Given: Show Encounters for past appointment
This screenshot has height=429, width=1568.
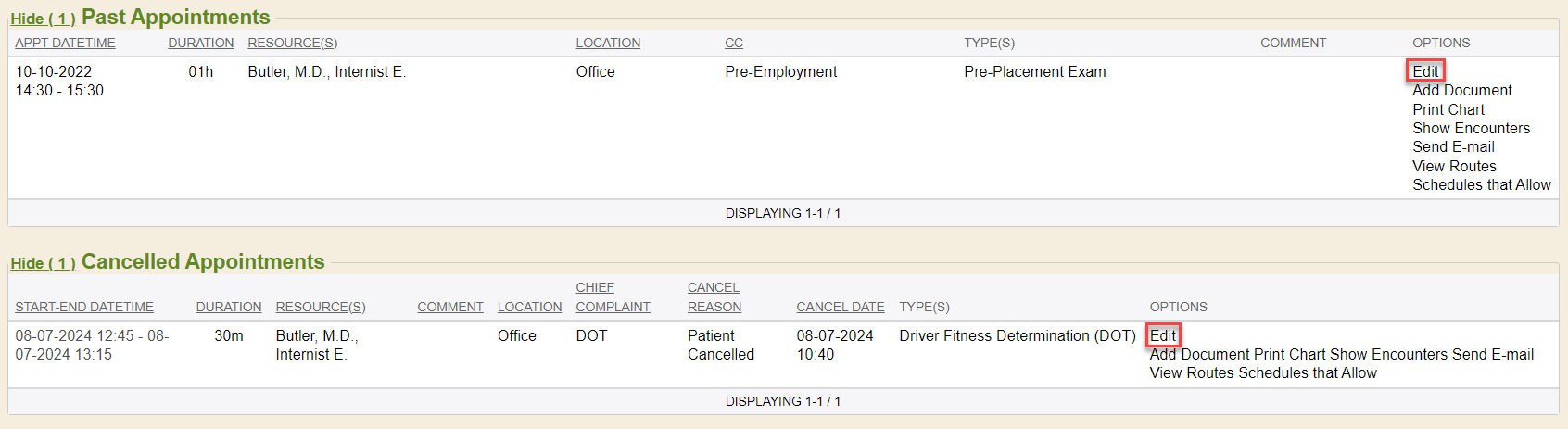Looking at the screenshot, I should pos(1471,128).
